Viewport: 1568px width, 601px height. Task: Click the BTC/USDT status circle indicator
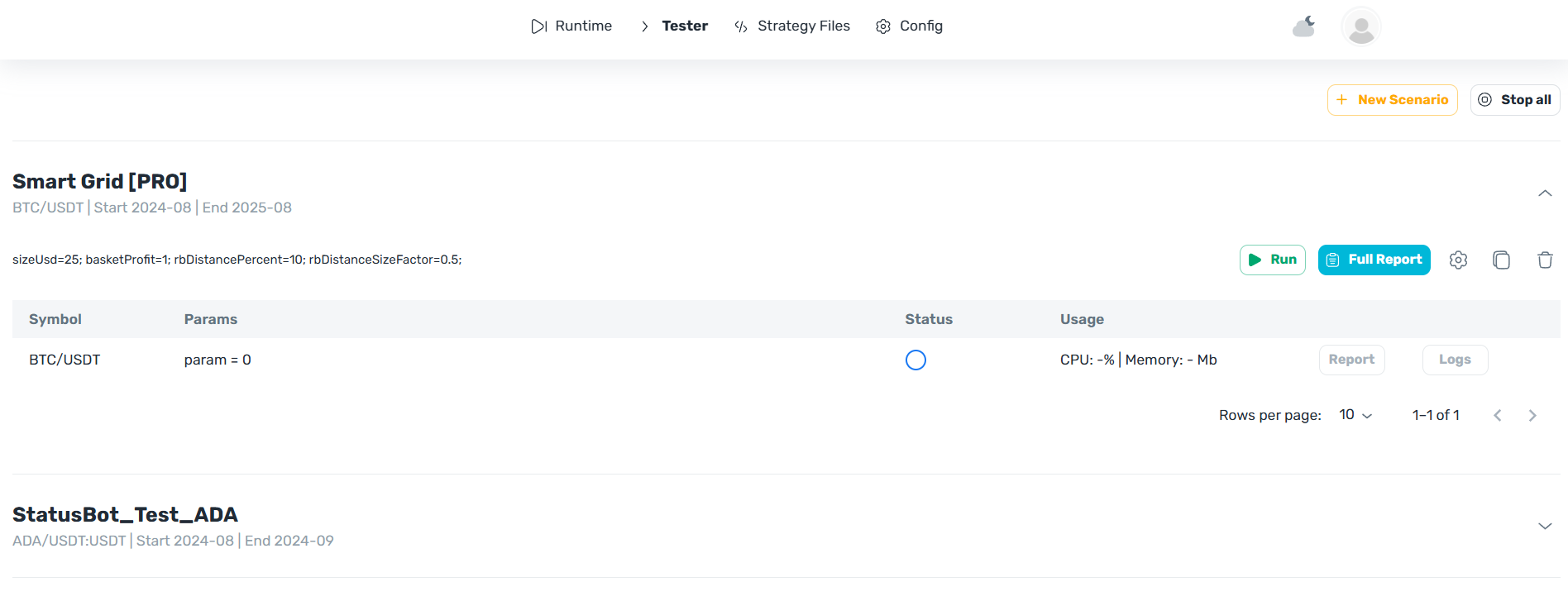pos(915,360)
